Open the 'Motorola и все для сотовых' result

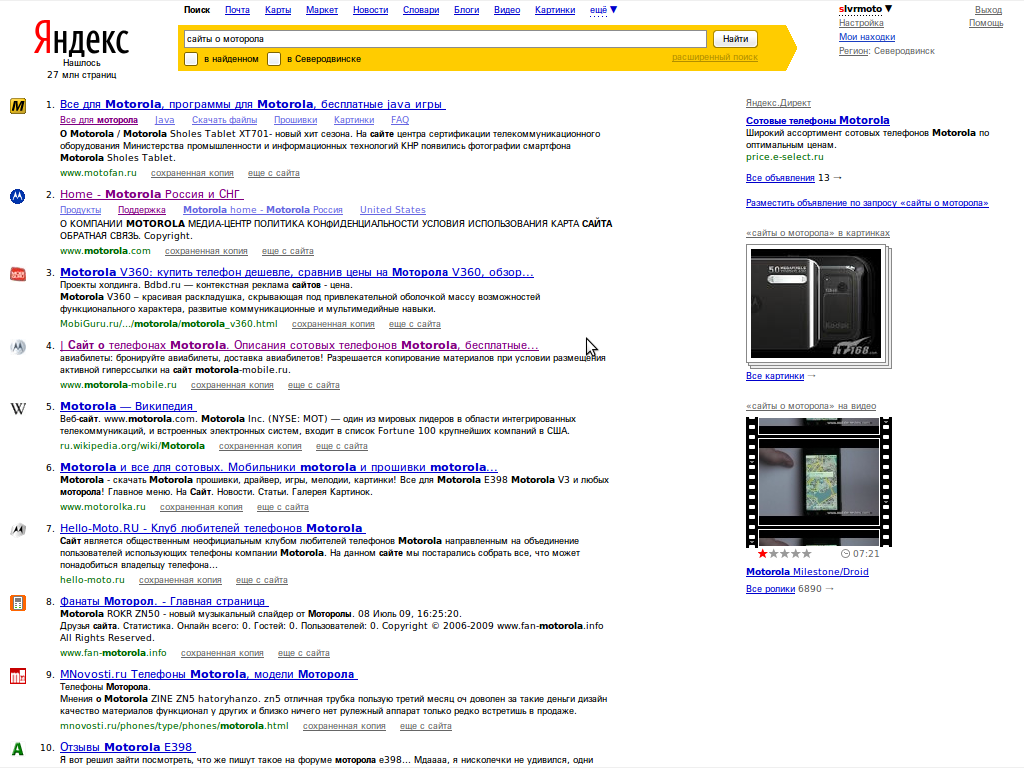pyautogui.click(x=279, y=468)
